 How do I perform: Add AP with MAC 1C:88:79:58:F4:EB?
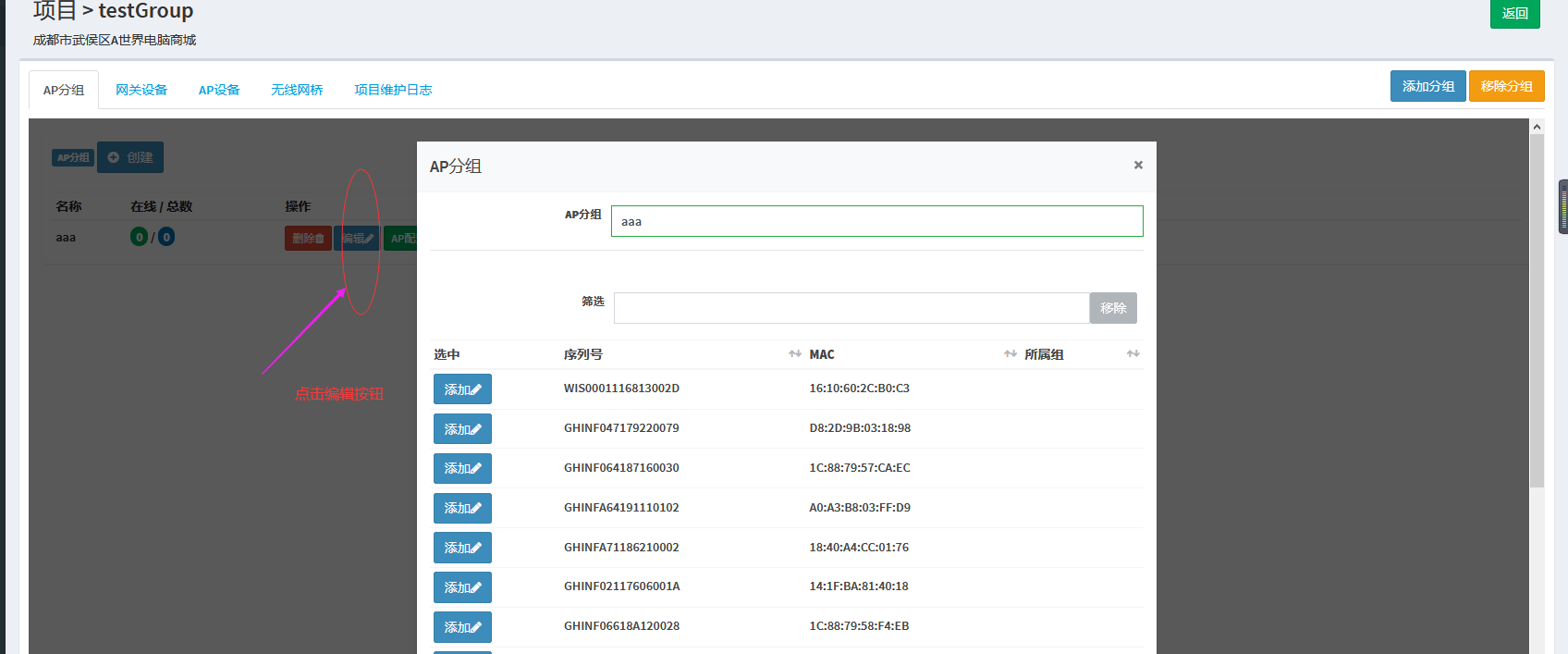coord(462,627)
